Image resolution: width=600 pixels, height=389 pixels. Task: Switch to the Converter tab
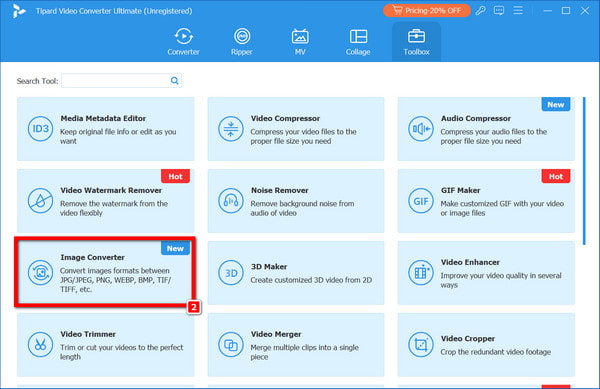183,42
